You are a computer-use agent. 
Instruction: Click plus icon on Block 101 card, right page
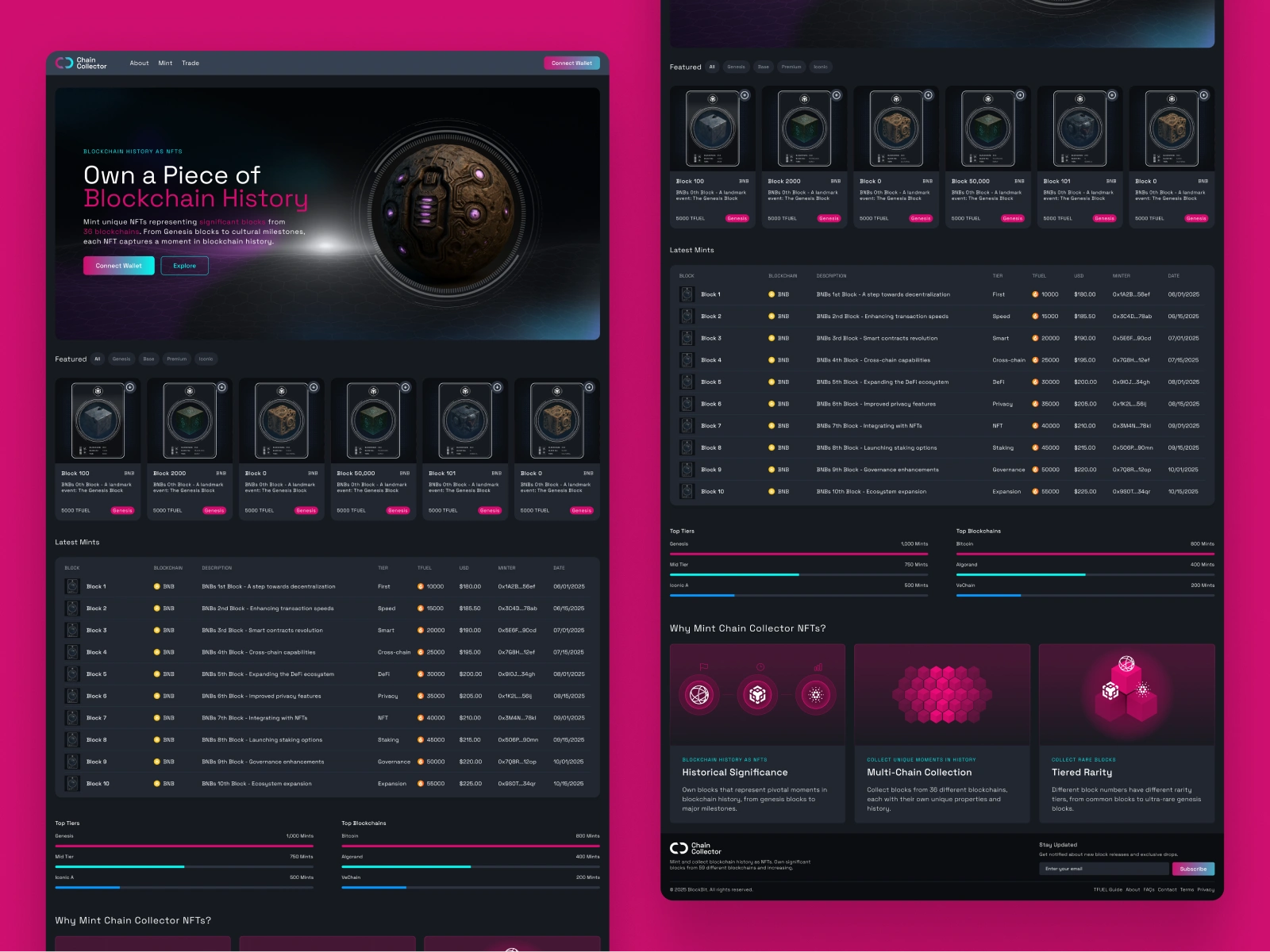point(1112,95)
